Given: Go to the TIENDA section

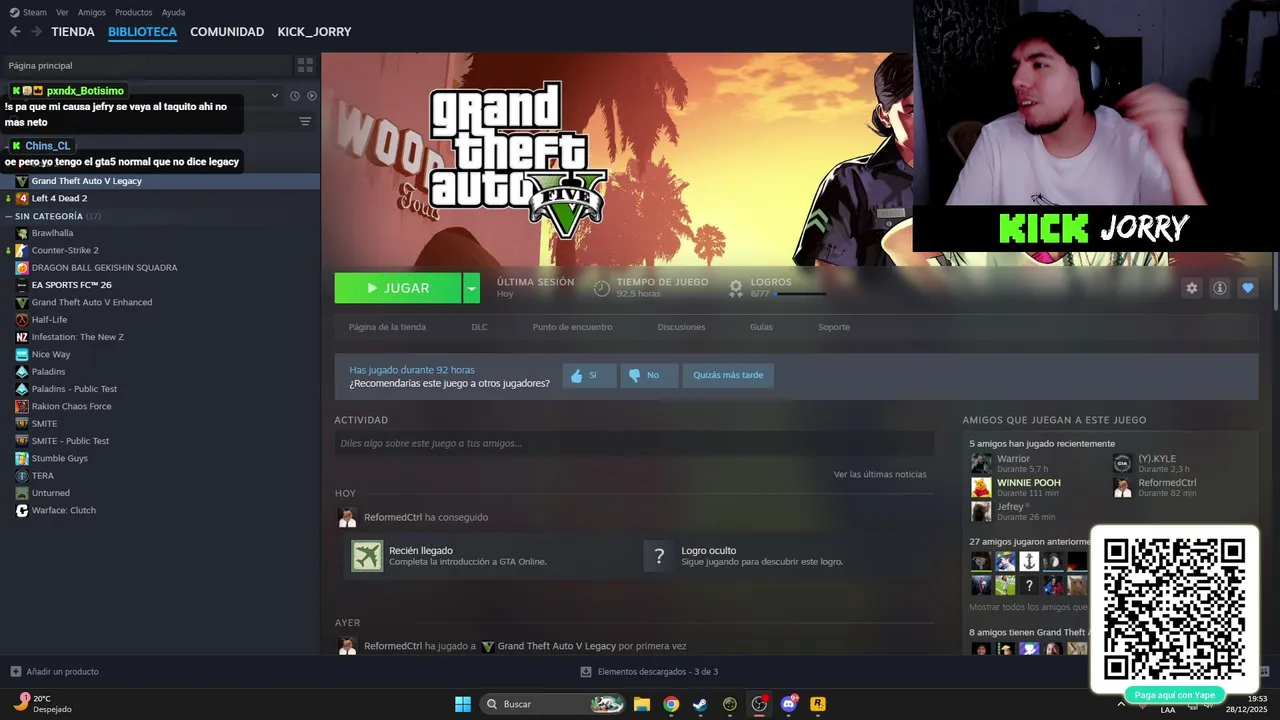Looking at the screenshot, I should 73,32.
